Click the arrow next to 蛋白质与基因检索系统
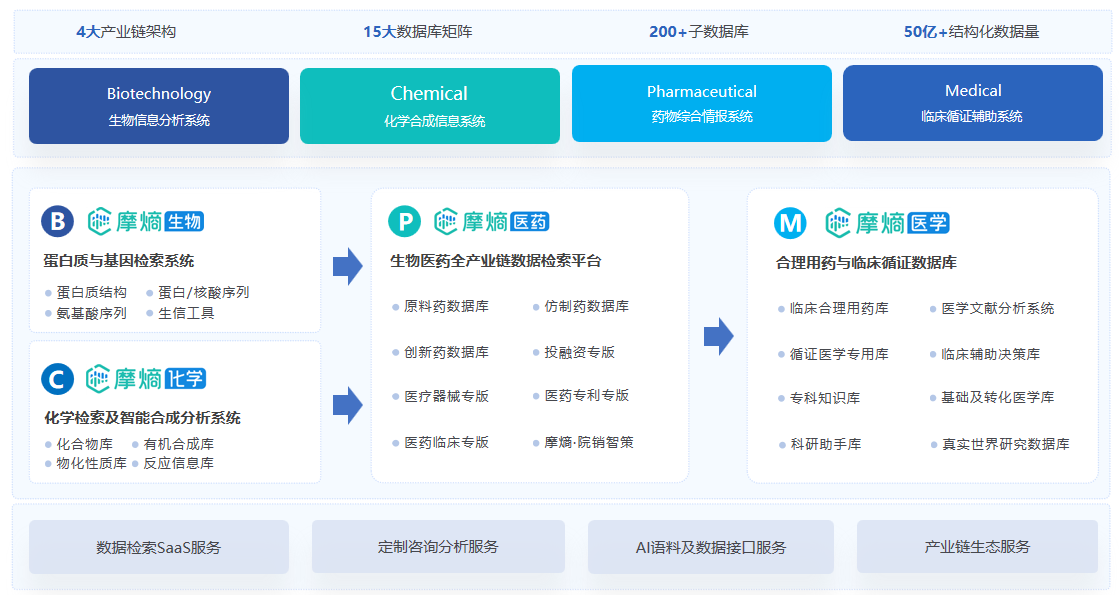Image resolution: width=1119 pixels, height=595 pixels. tap(347, 266)
